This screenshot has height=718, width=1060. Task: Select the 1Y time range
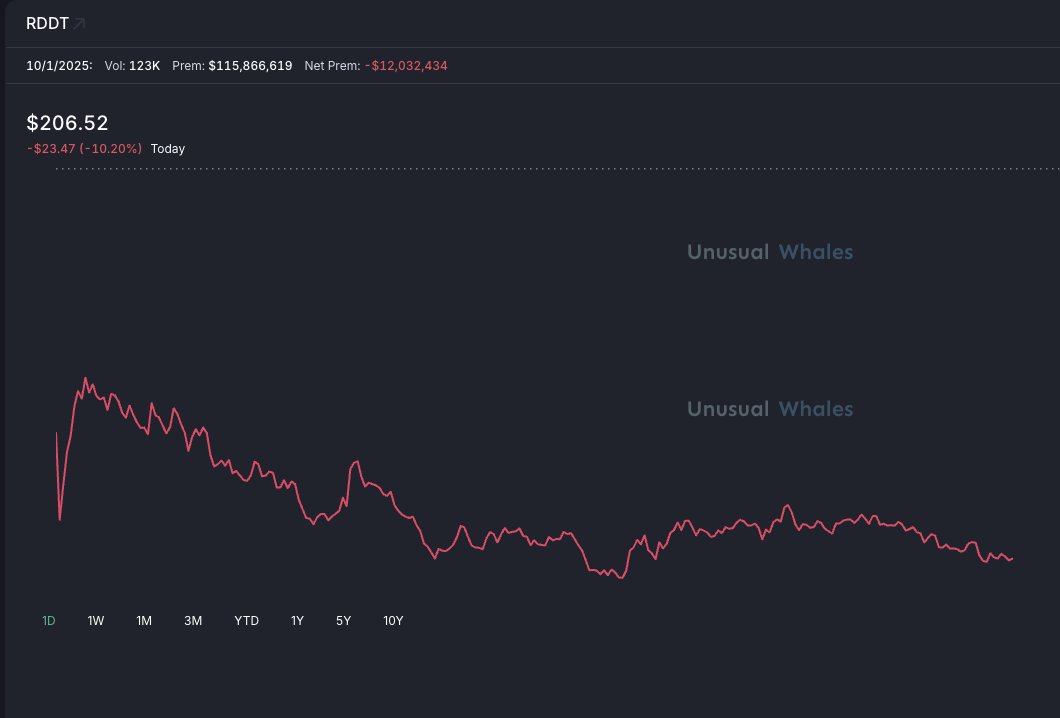297,621
